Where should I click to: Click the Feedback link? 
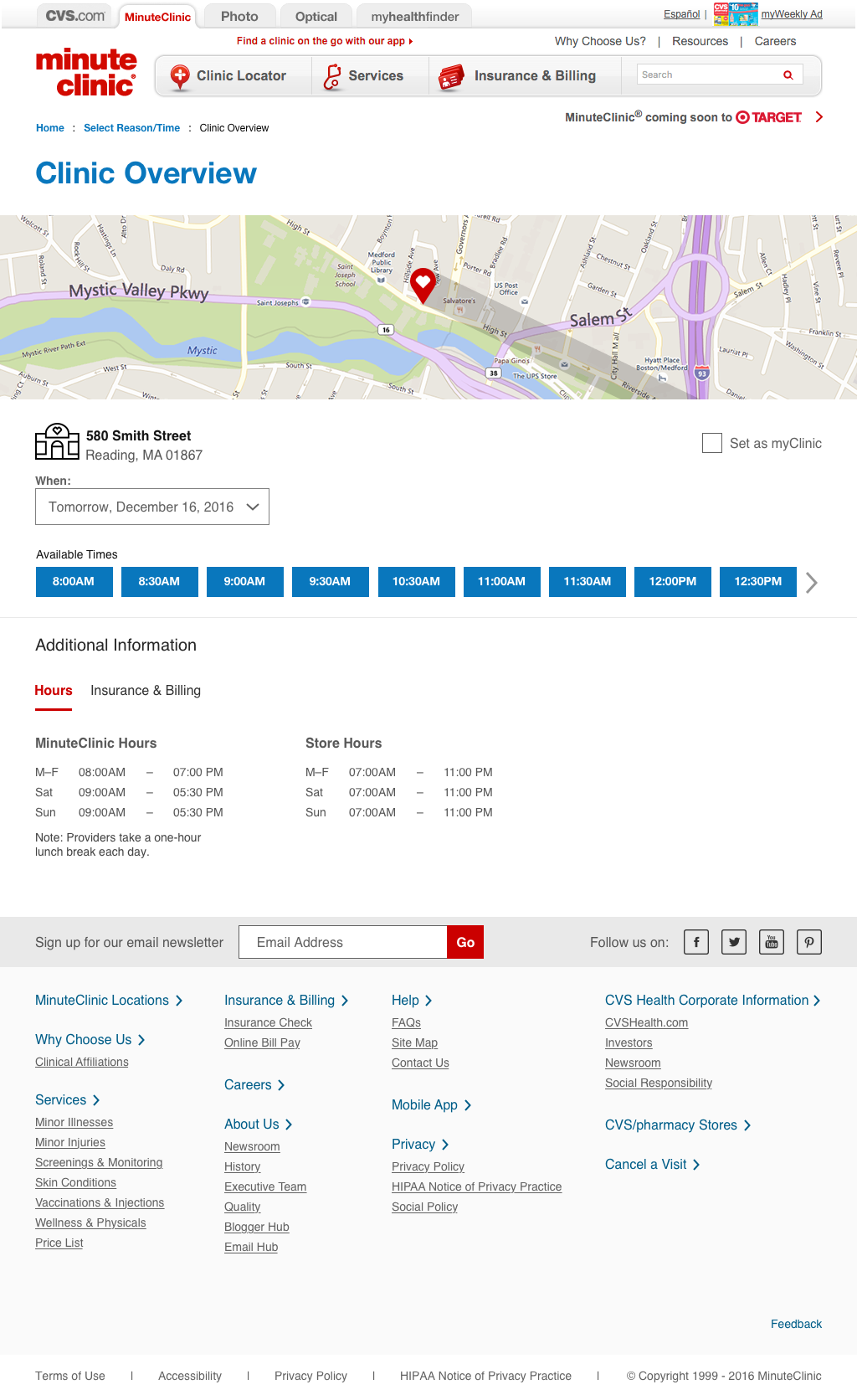click(796, 1324)
